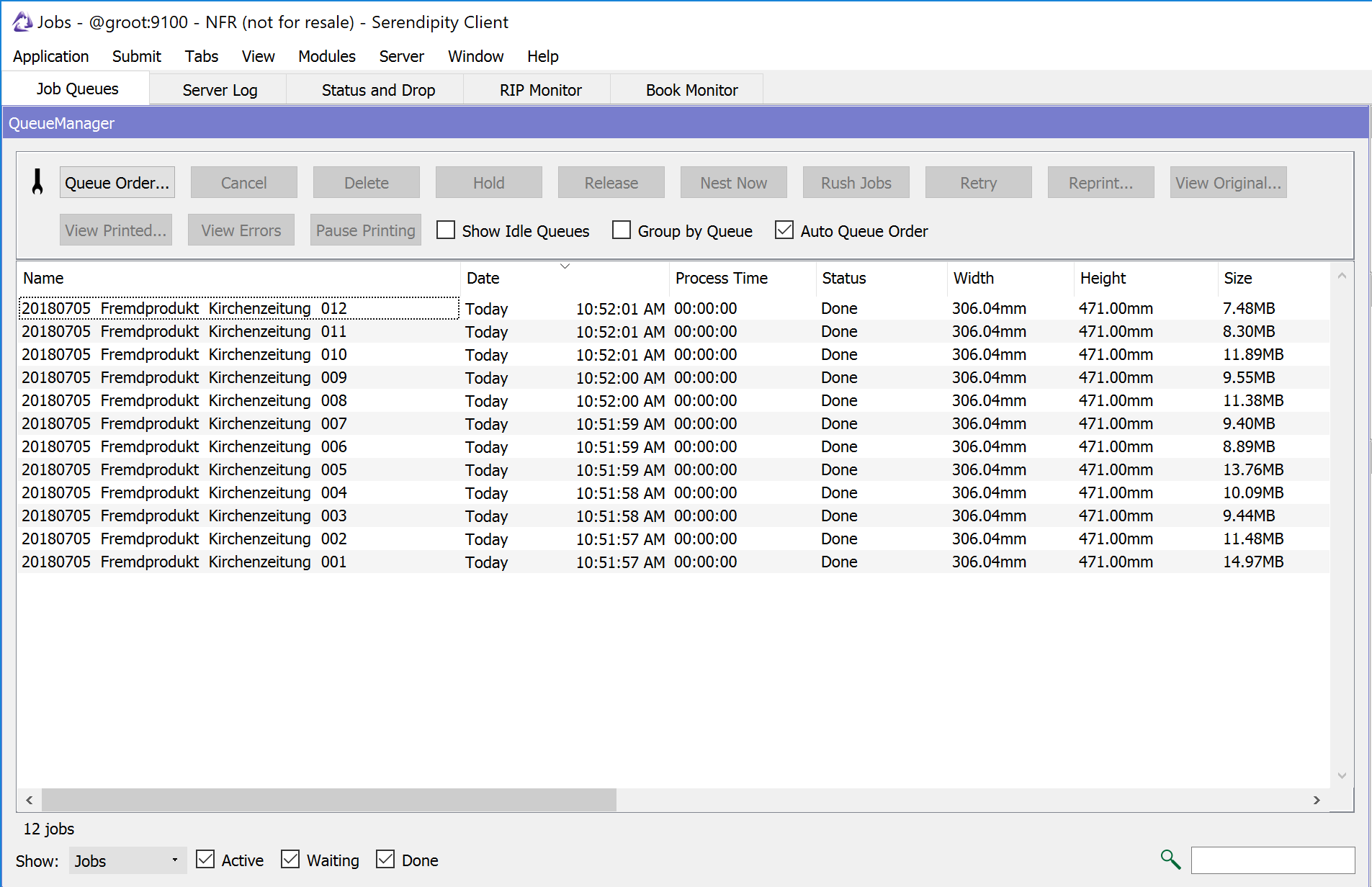The width and height of the screenshot is (1372, 887).
Task: Open the Tabs menu
Action: 202,56
